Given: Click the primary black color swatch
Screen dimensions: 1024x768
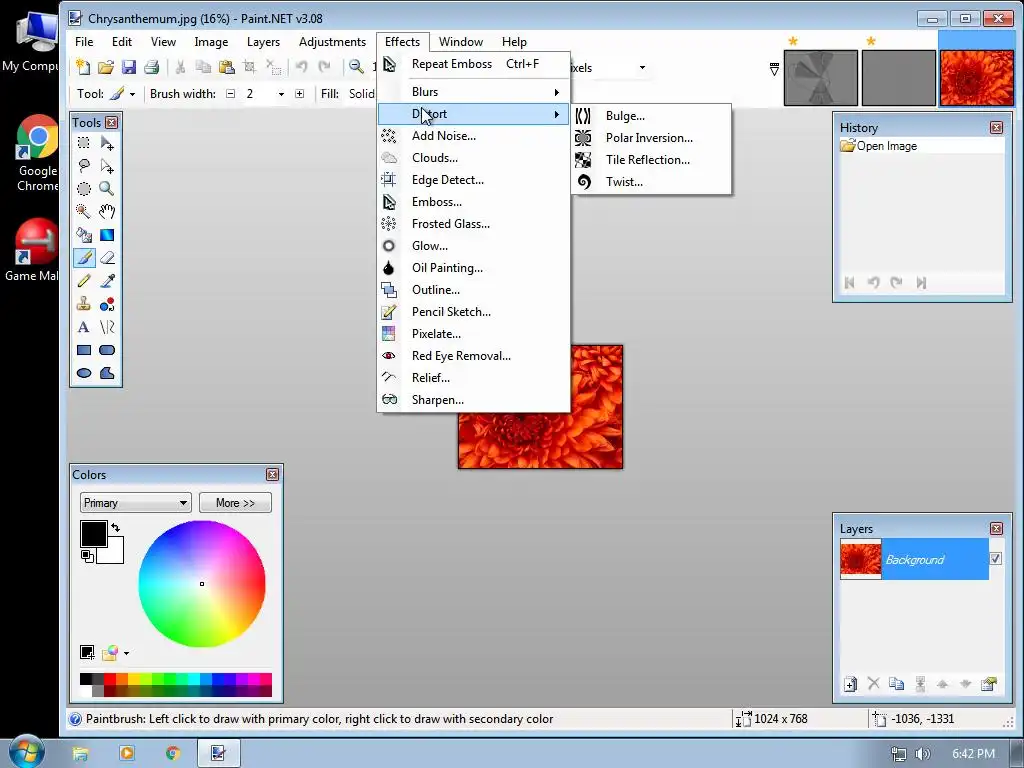Looking at the screenshot, I should [x=93, y=533].
